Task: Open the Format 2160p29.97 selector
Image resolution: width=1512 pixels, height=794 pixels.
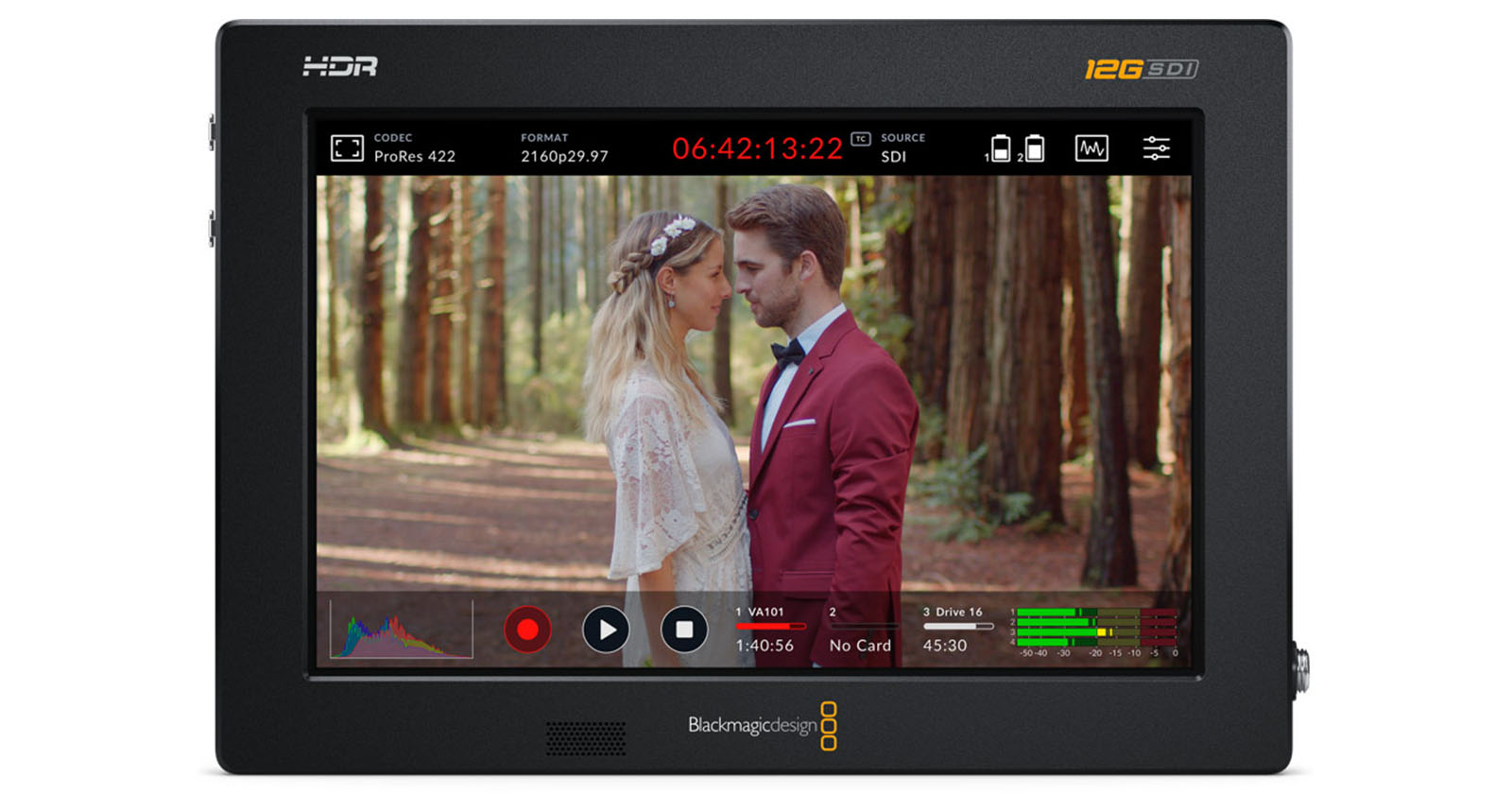Action: 564,148
